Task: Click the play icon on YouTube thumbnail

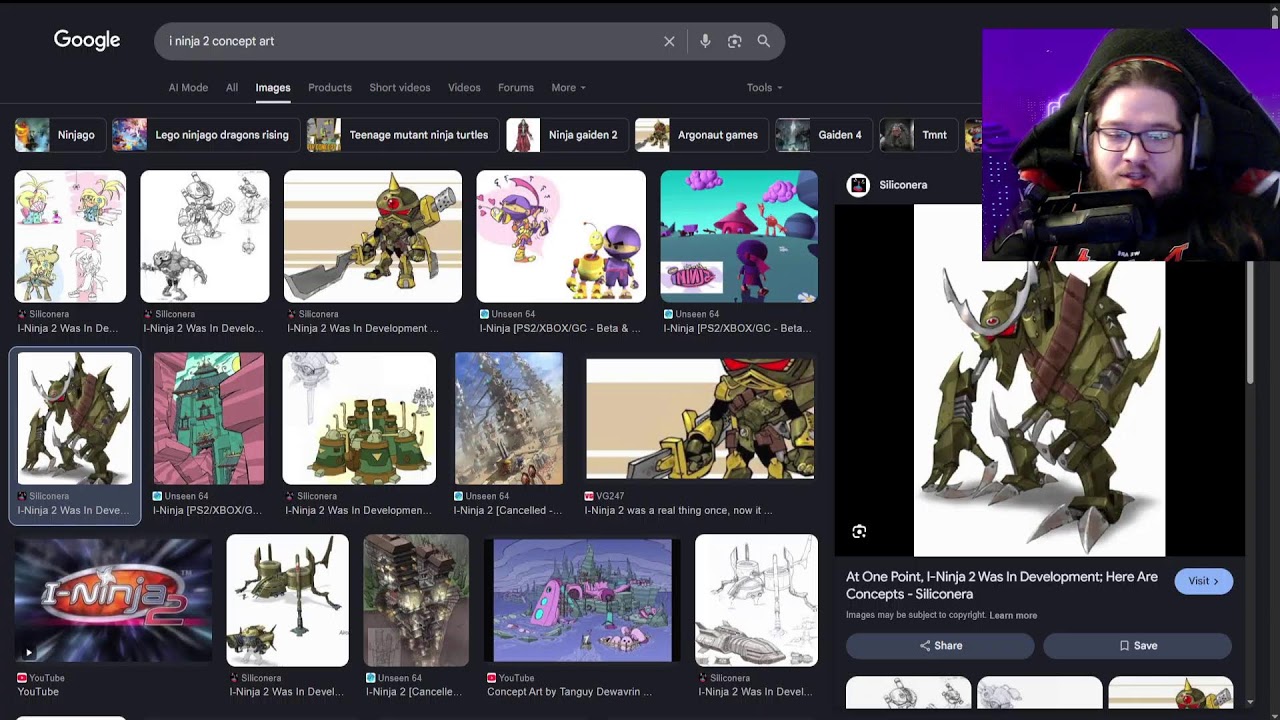Action: (28, 653)
